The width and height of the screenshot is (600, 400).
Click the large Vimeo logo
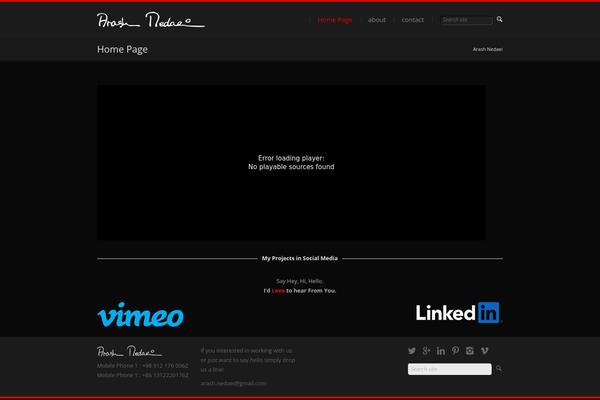140,315
